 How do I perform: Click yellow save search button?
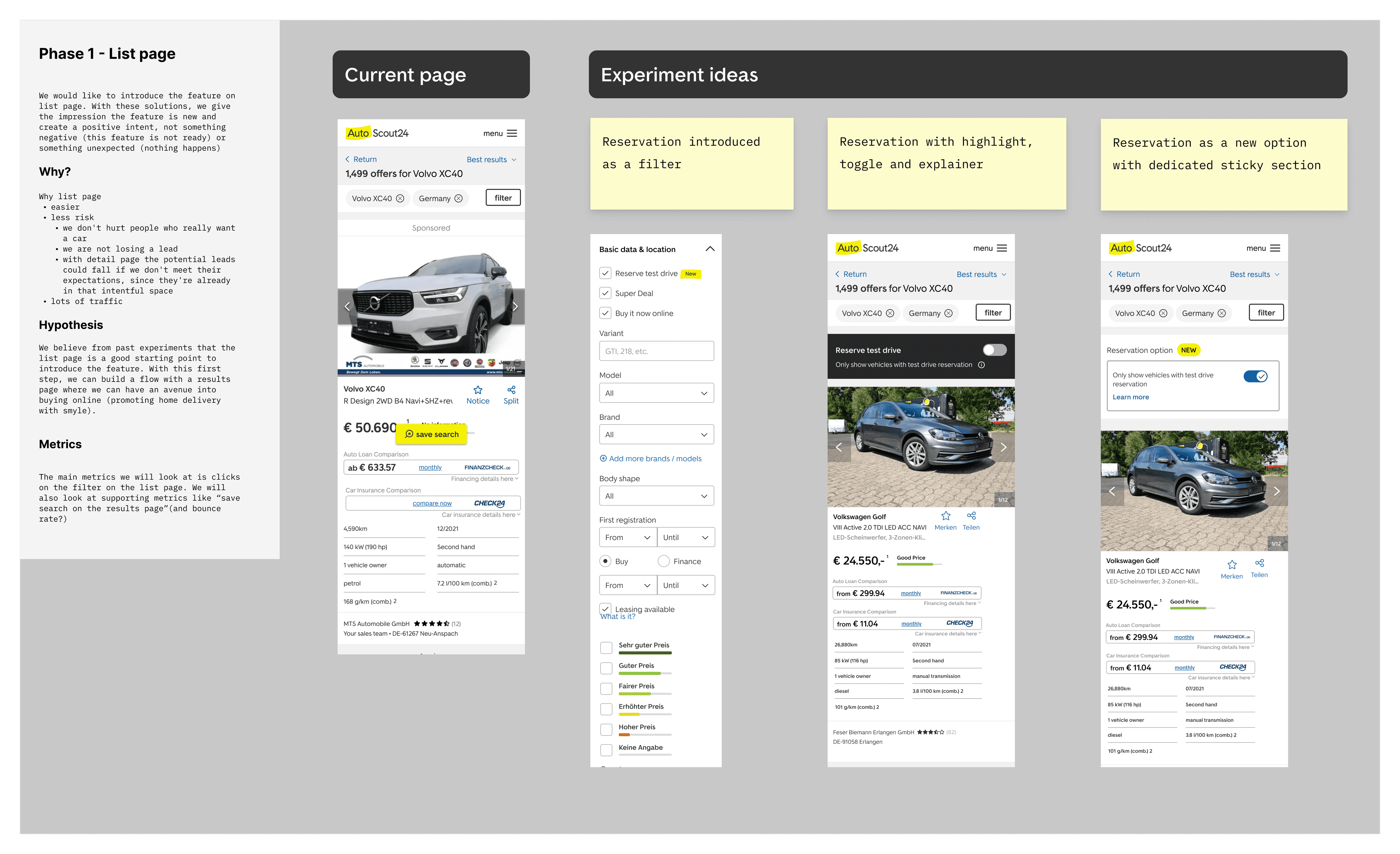432,435
